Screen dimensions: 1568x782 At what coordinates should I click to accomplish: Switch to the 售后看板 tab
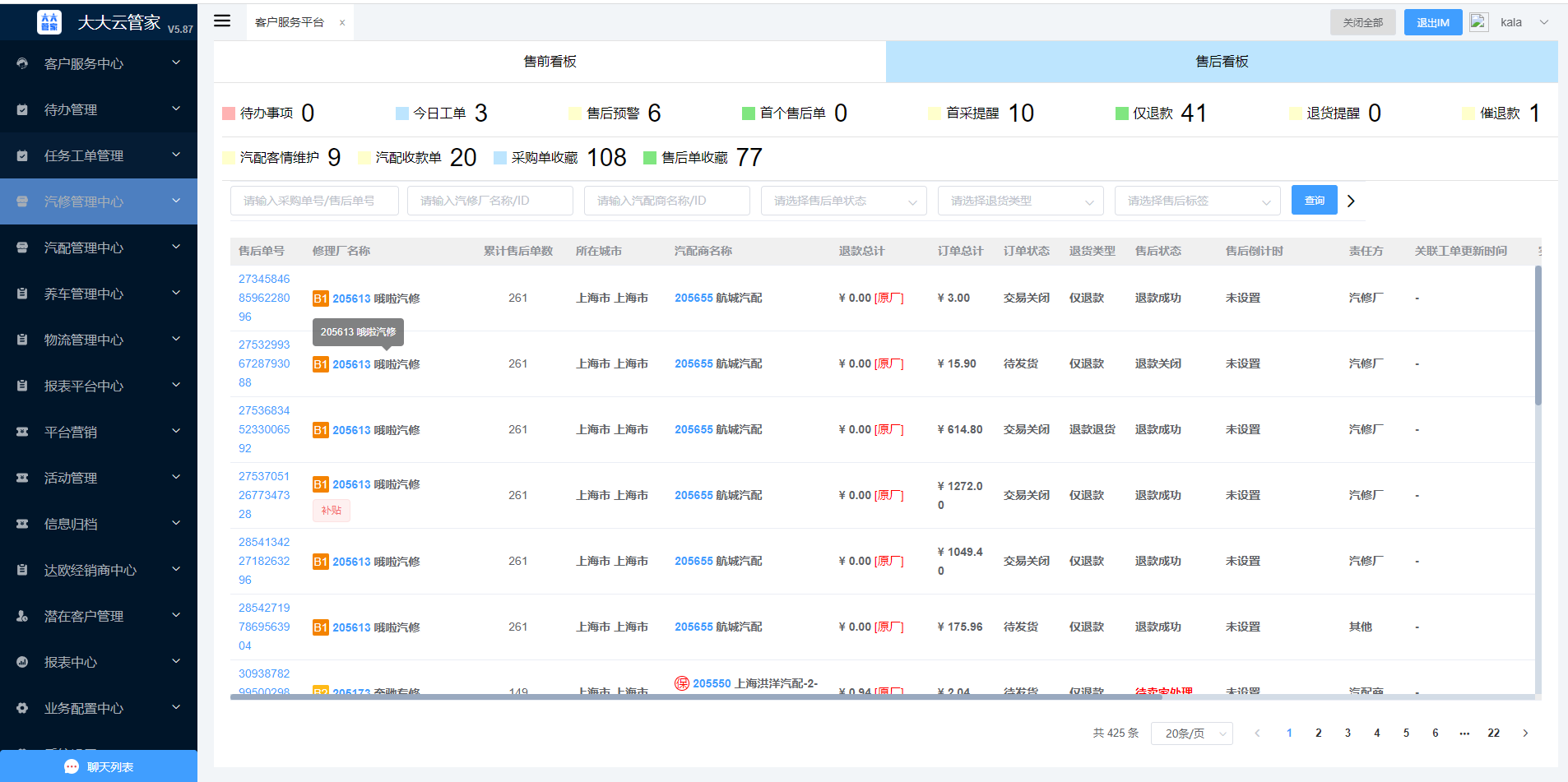[1222, 62]
